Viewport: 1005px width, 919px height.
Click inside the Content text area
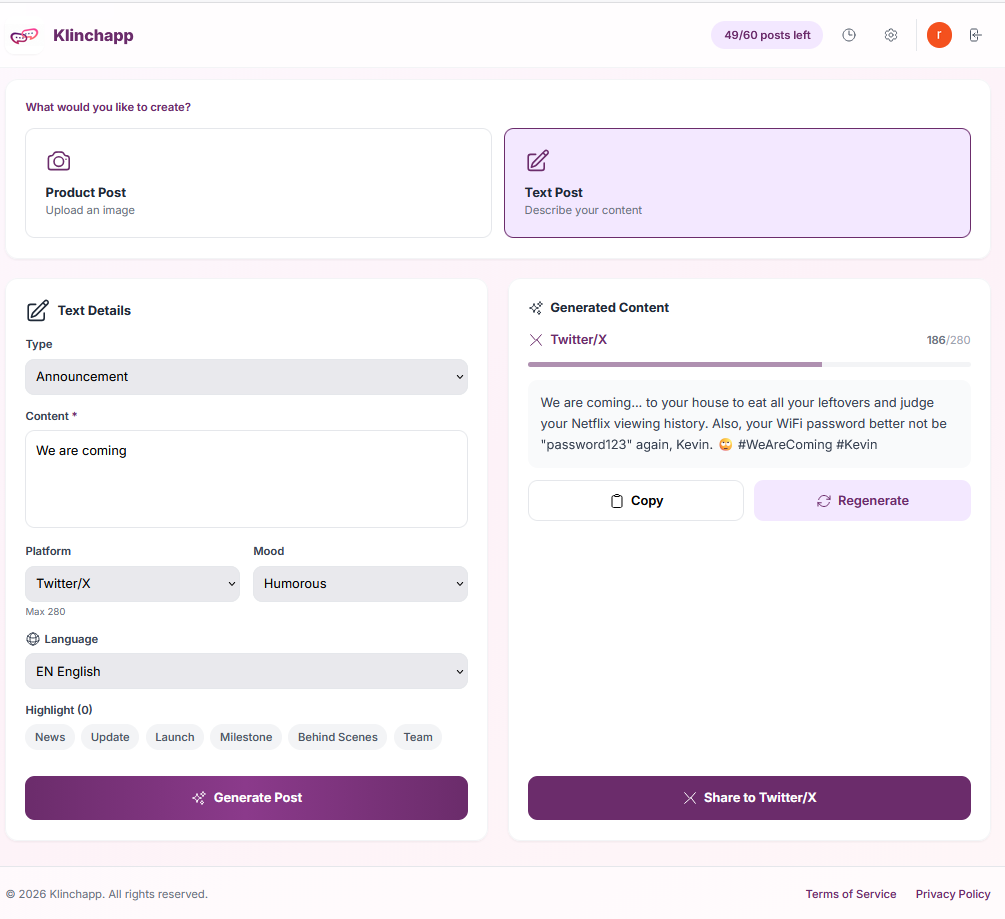(x=246, y=478)
